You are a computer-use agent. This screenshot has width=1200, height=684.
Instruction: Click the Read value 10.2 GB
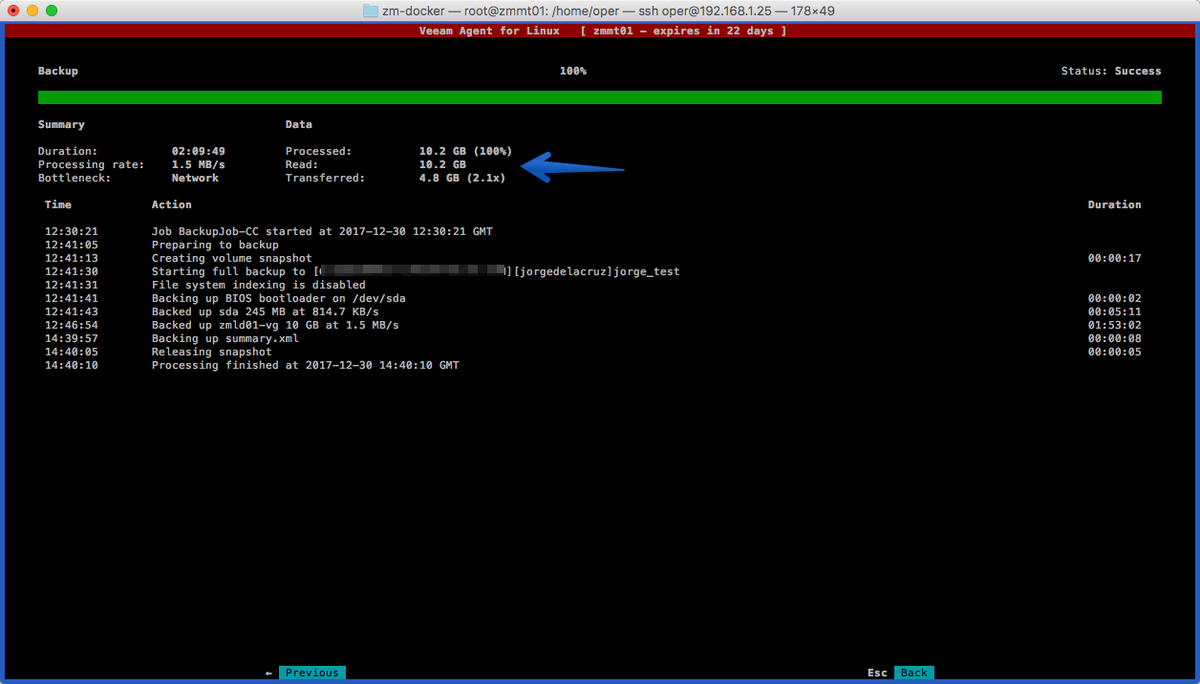click(442, 165)
